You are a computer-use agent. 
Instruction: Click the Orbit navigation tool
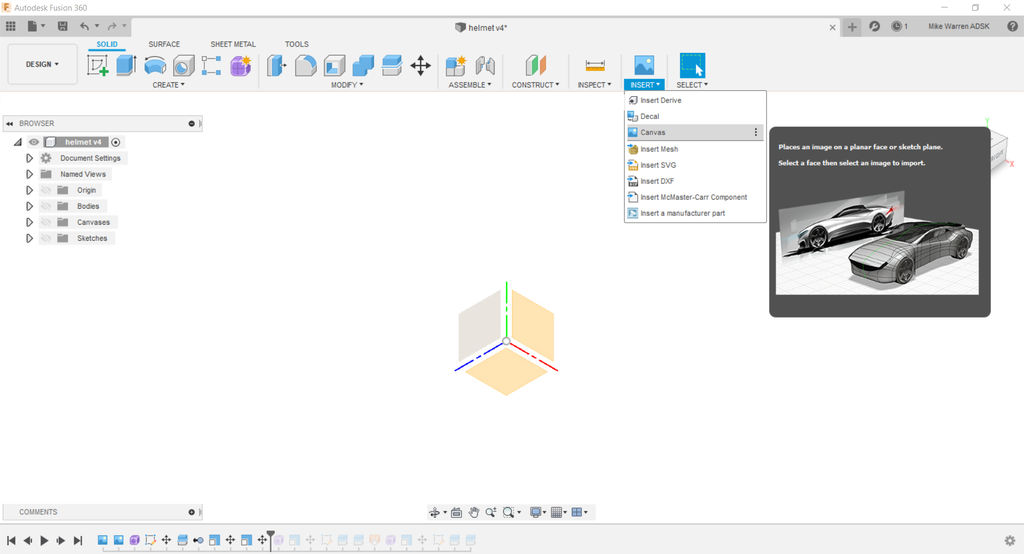click(x=434, y=513)
